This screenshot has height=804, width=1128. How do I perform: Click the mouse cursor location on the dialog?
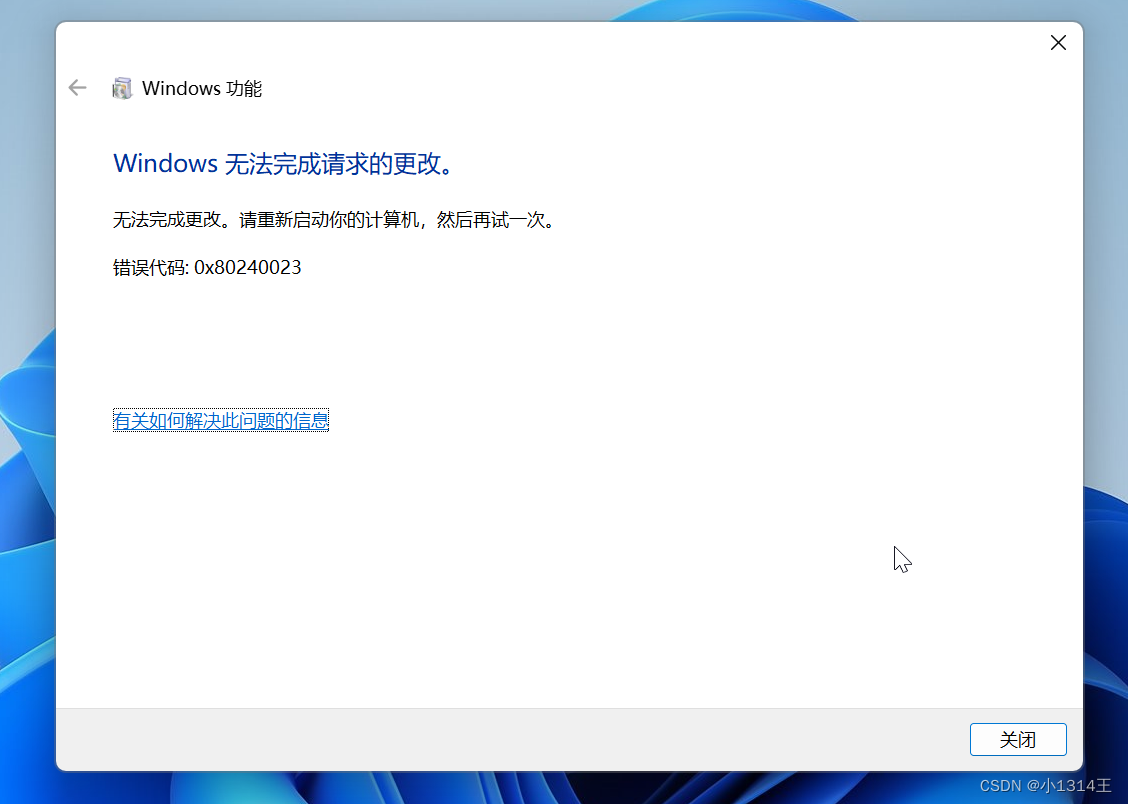point(901,558)
